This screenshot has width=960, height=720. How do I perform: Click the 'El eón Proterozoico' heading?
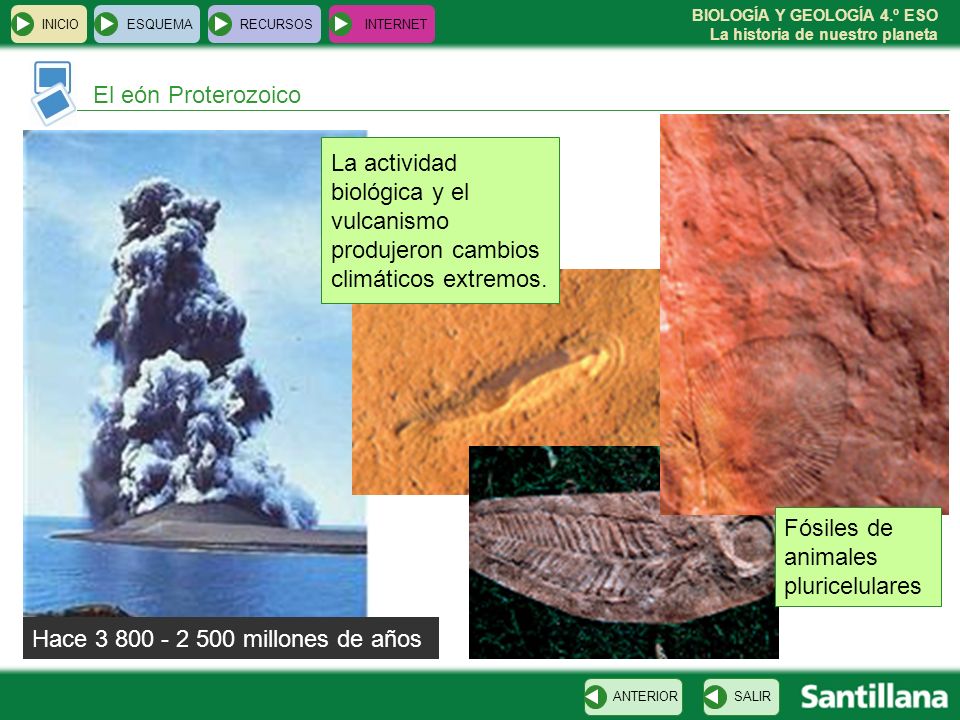197,95
